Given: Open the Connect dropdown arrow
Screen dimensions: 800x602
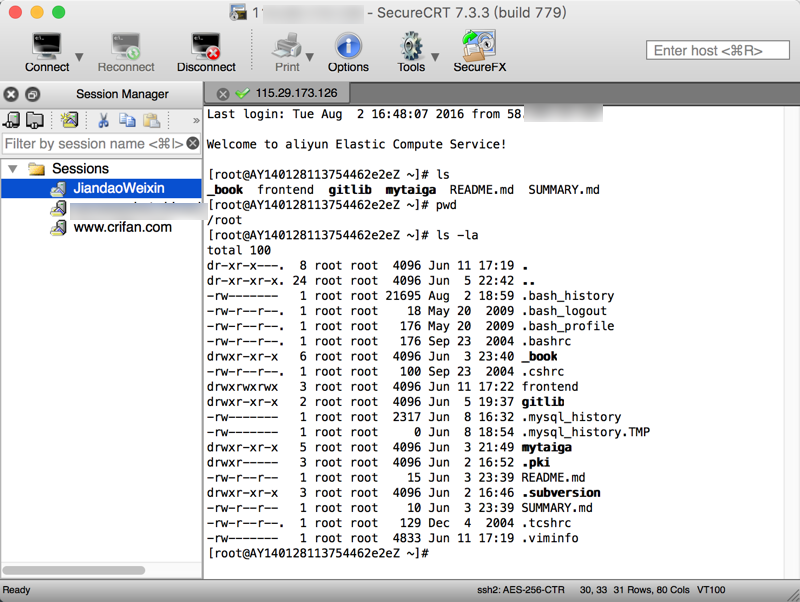Looking at the screenshot, I should pyautogui.click(x=79, y=57).
